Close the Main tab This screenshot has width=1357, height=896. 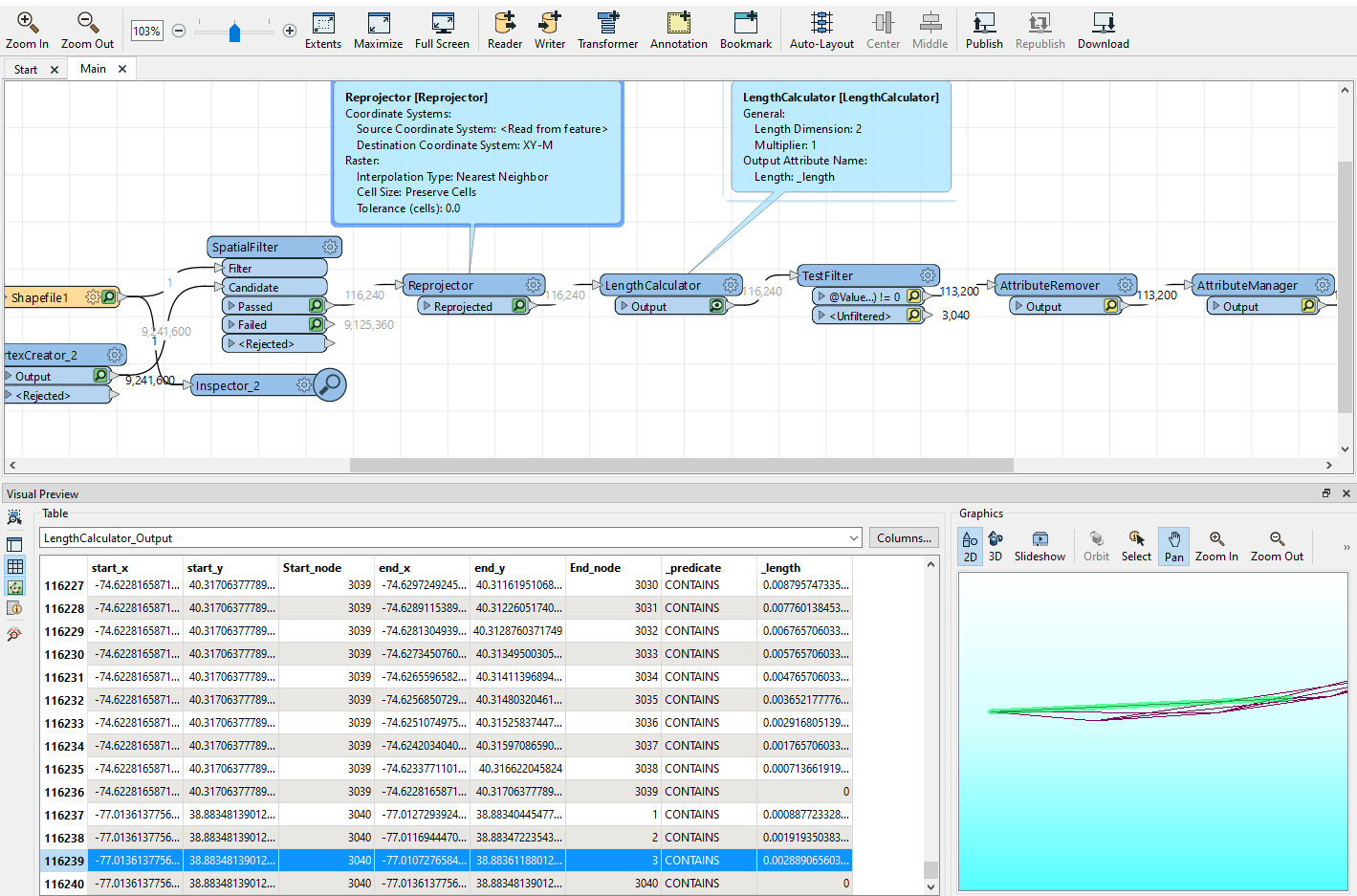122,69
